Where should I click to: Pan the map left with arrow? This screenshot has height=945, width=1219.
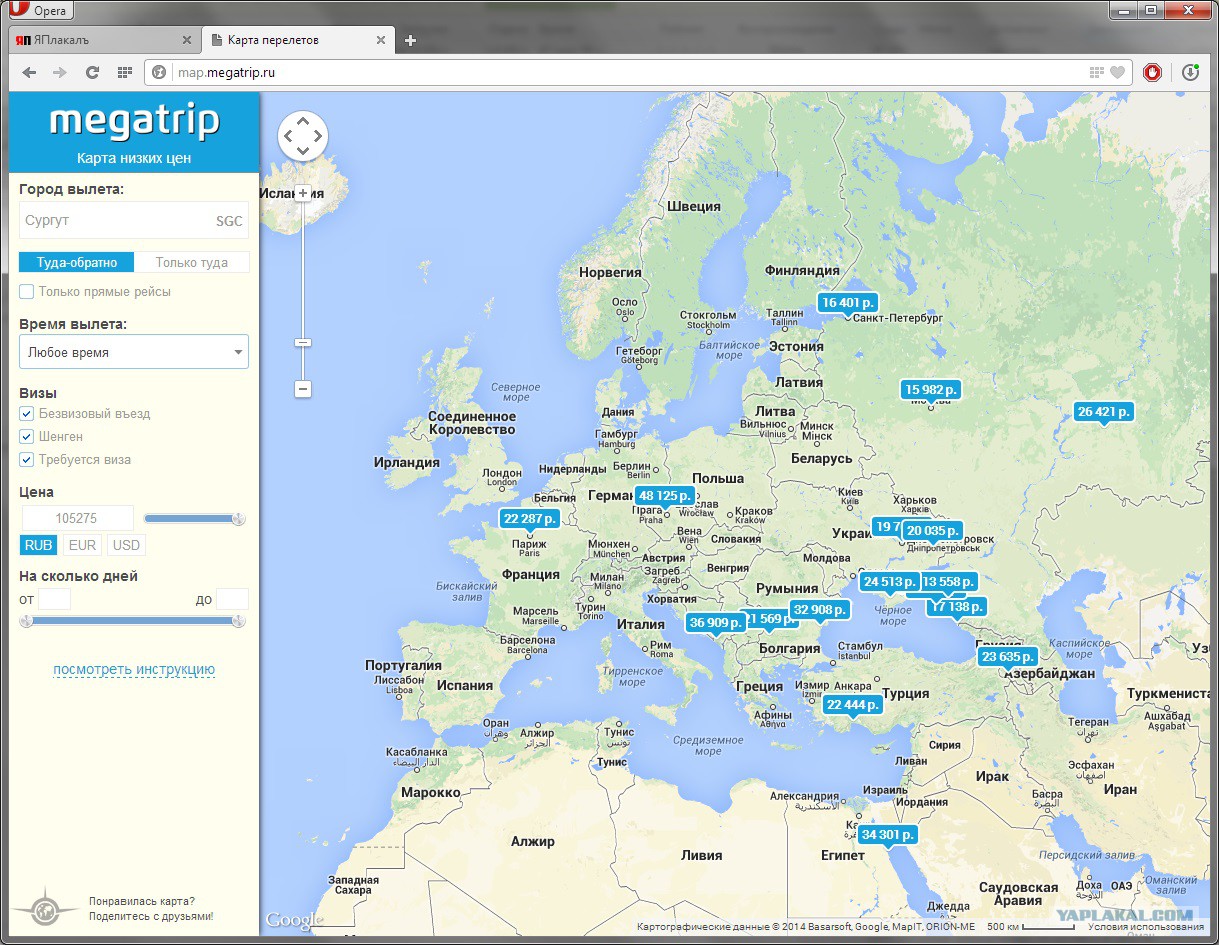(x=289, y=136)
